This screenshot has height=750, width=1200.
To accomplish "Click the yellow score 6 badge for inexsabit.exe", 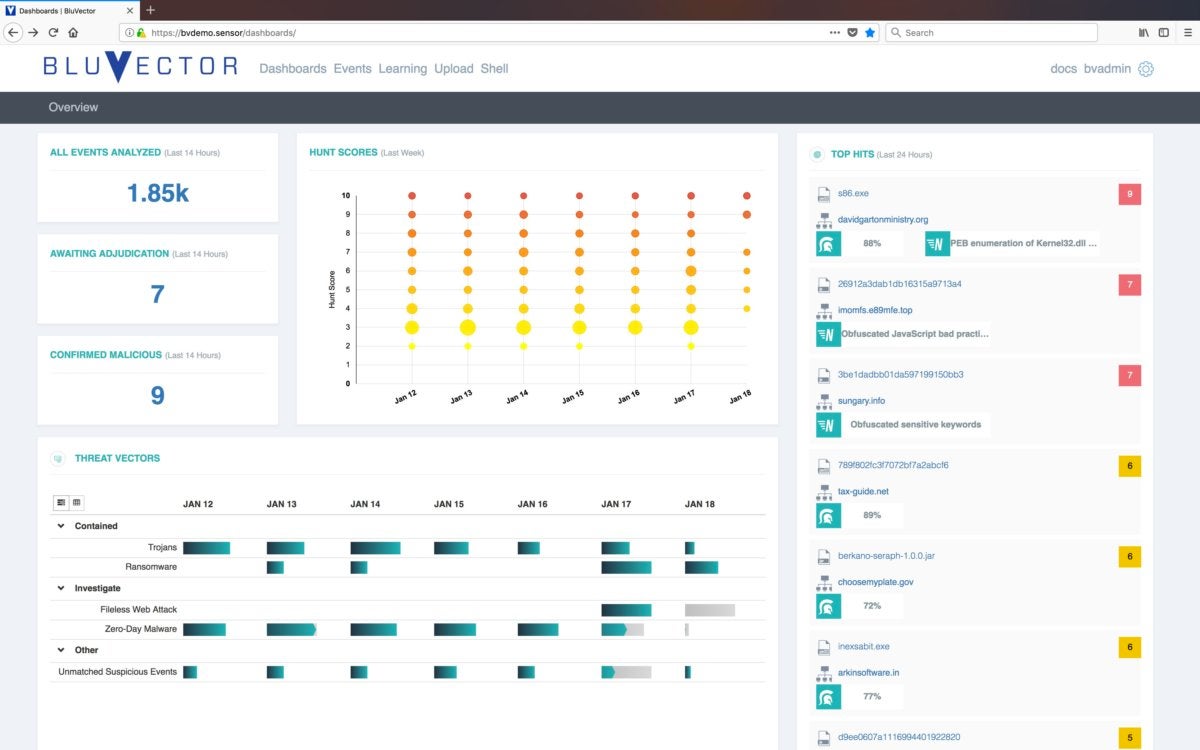I will (1130, 648).
